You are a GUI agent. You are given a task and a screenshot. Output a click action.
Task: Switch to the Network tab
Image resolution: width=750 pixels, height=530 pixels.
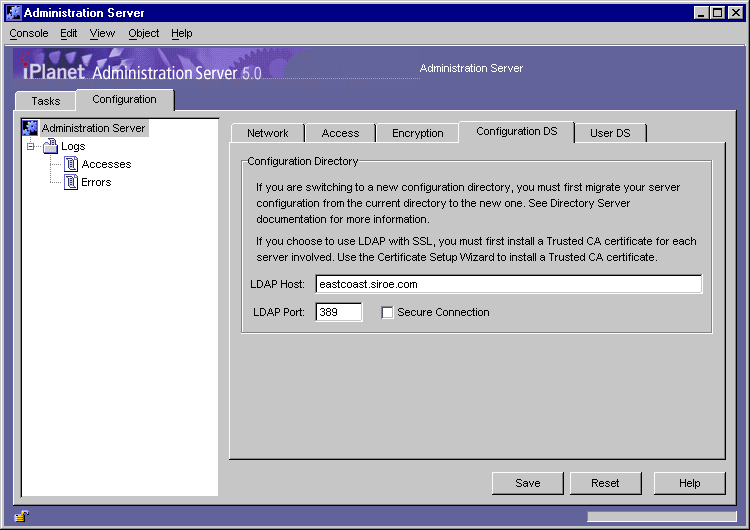(x=267, y=133)
